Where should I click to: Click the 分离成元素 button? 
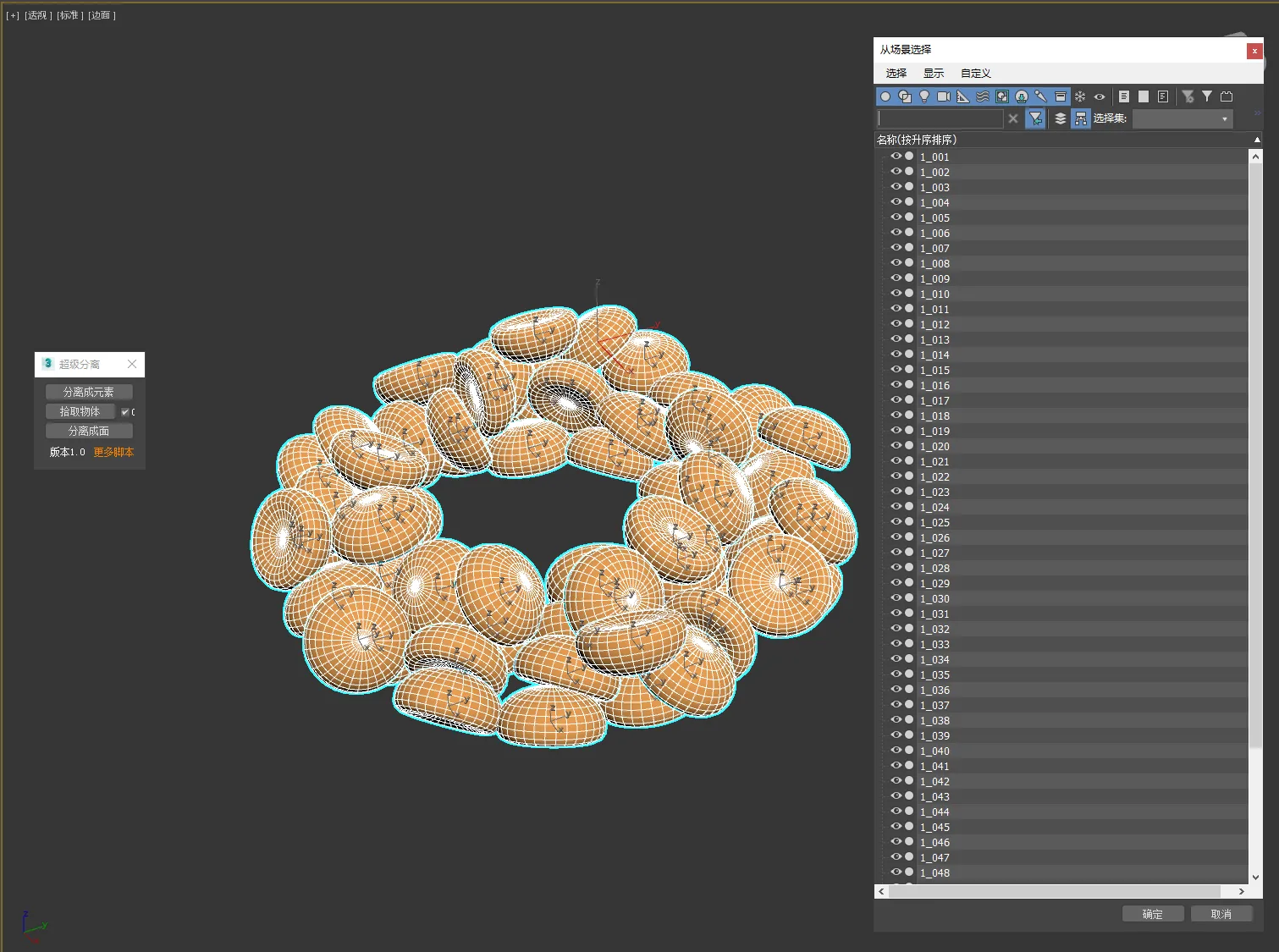pos(89,392)
